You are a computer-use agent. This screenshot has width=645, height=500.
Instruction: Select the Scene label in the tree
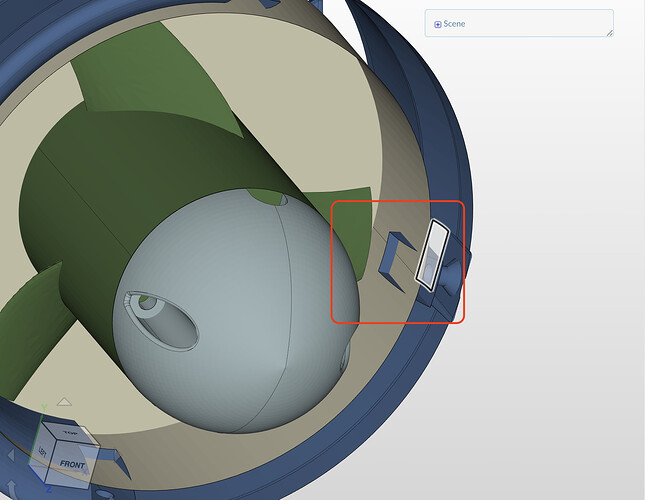454,24
